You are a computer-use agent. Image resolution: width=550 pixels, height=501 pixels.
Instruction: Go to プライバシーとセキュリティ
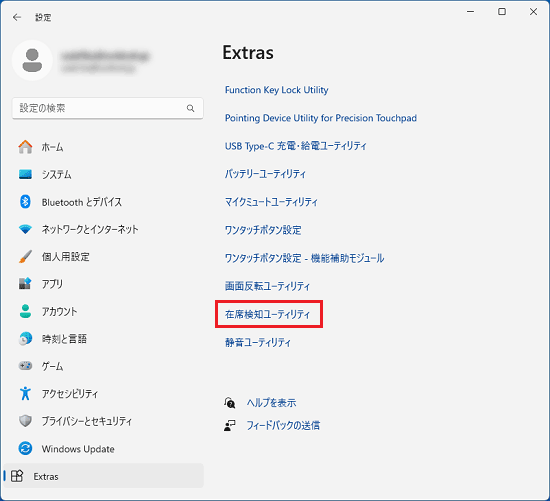(x=104, y=421)
